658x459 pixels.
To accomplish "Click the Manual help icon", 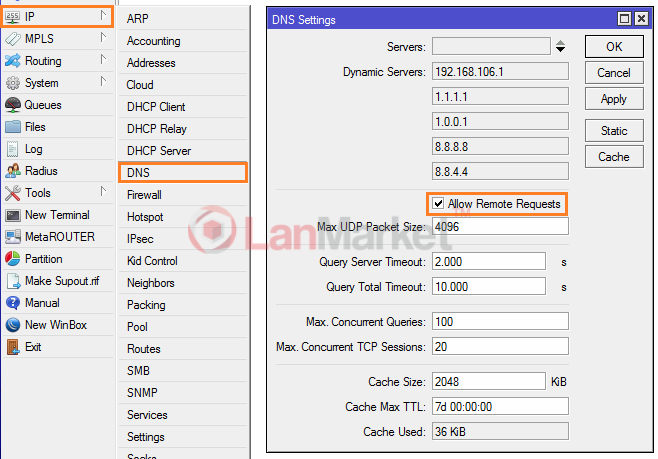I will pos(13,303).
